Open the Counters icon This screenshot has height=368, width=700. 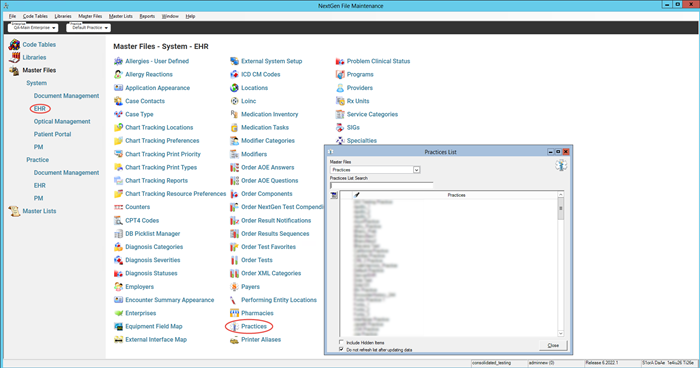point(118,207)
